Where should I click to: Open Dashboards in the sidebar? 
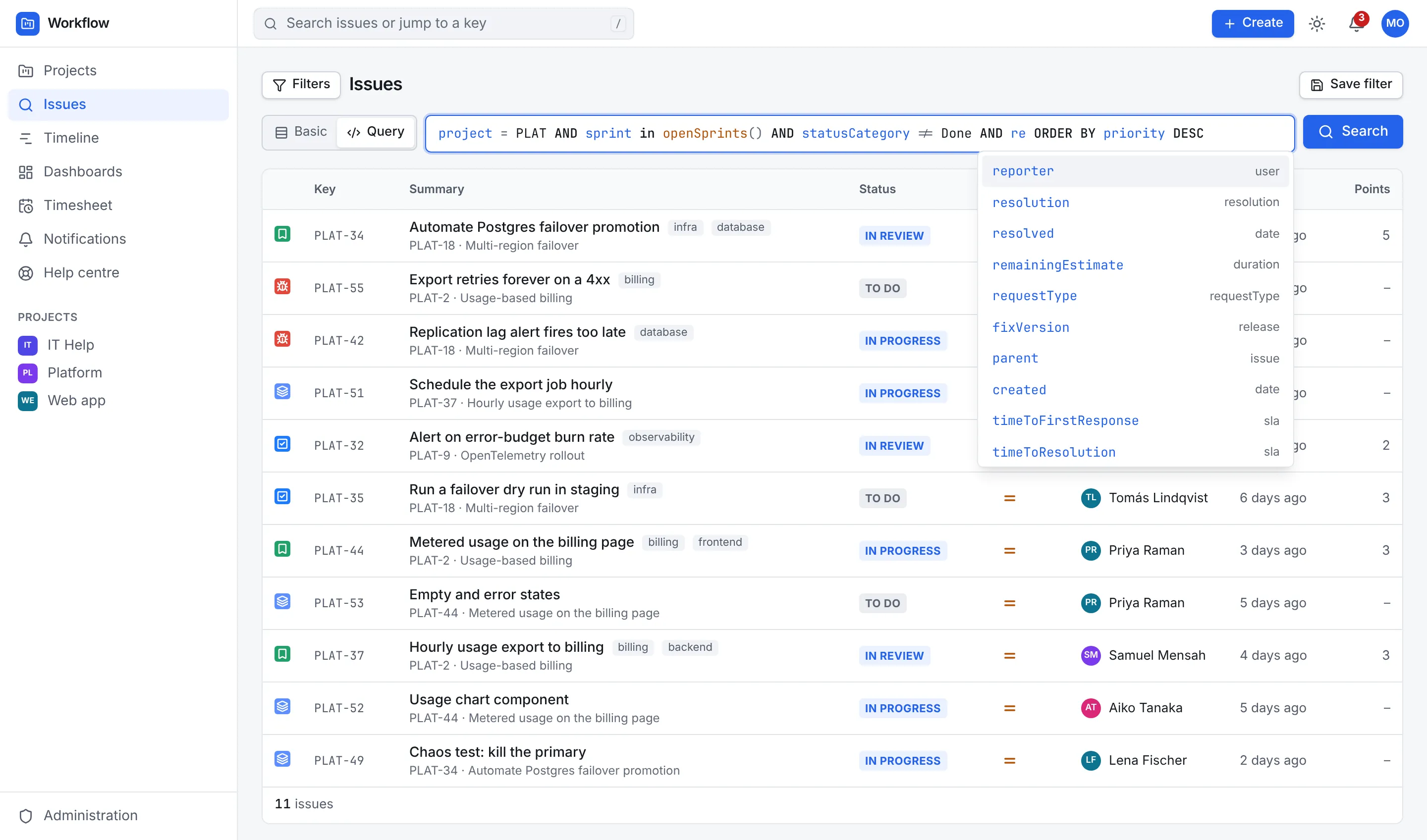(118, 171)
